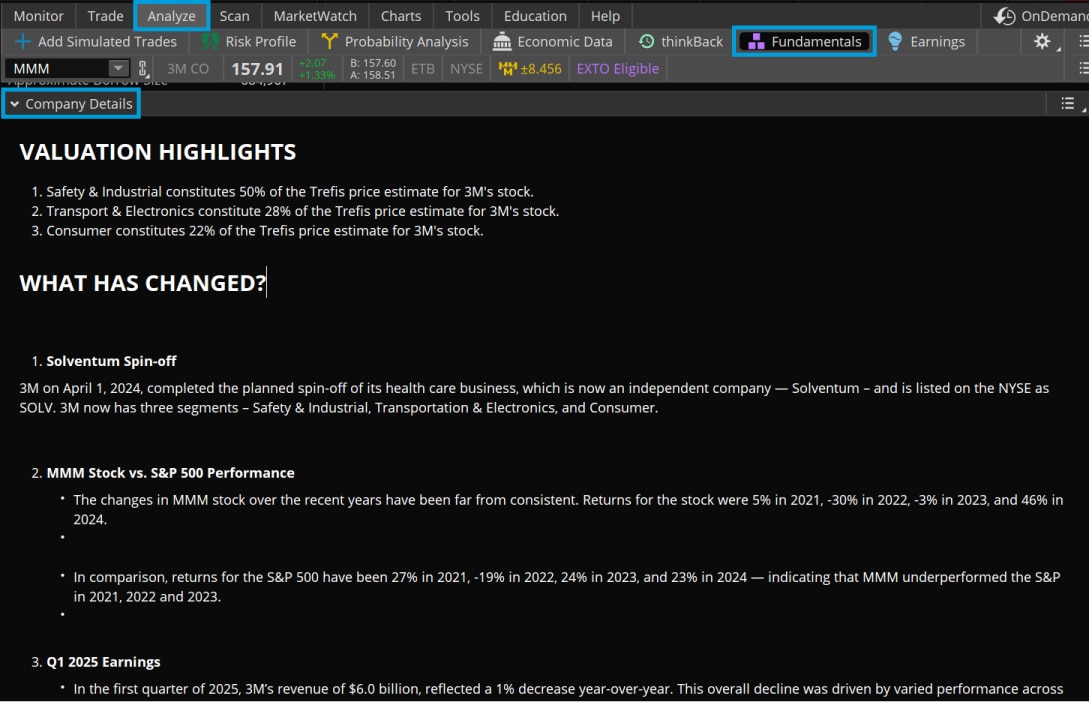Image resolution: width=1089 pixels, height=702 pixels.
Task: Click the bullet about first quarter 2025 revenue
Action: point(568,689)
